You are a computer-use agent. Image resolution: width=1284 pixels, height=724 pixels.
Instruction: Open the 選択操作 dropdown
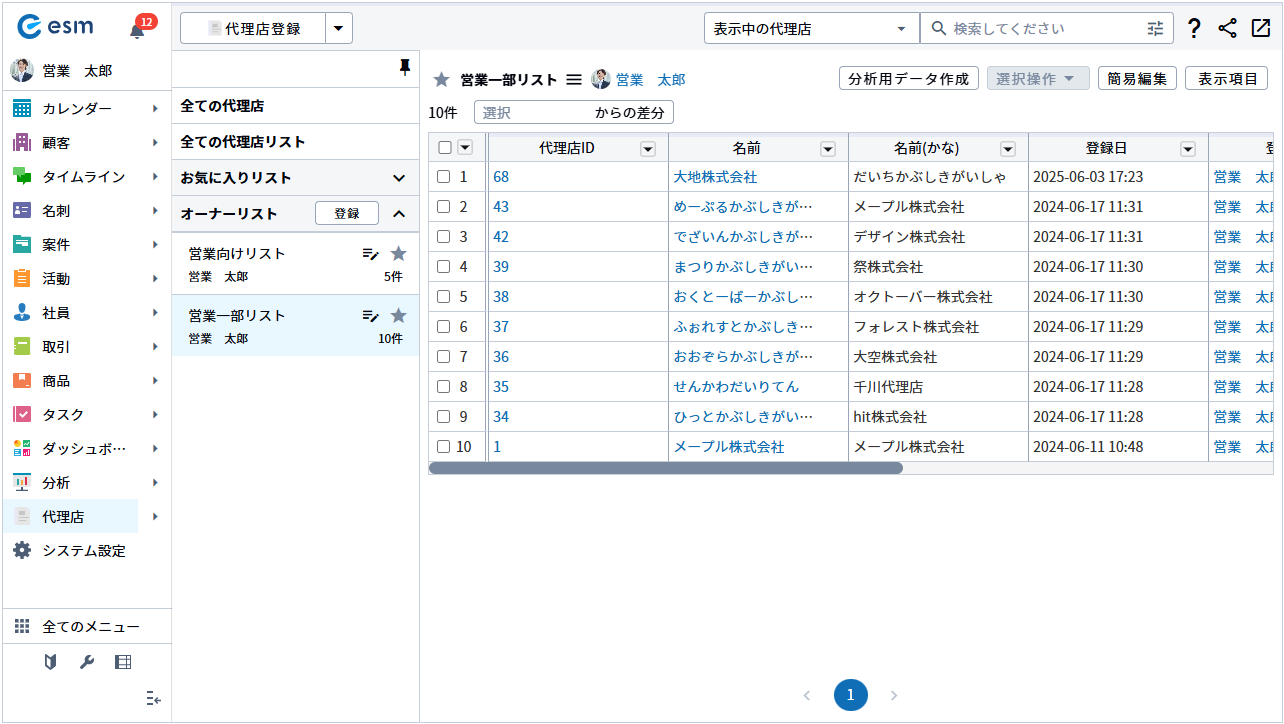click(x=1038, y=79)
